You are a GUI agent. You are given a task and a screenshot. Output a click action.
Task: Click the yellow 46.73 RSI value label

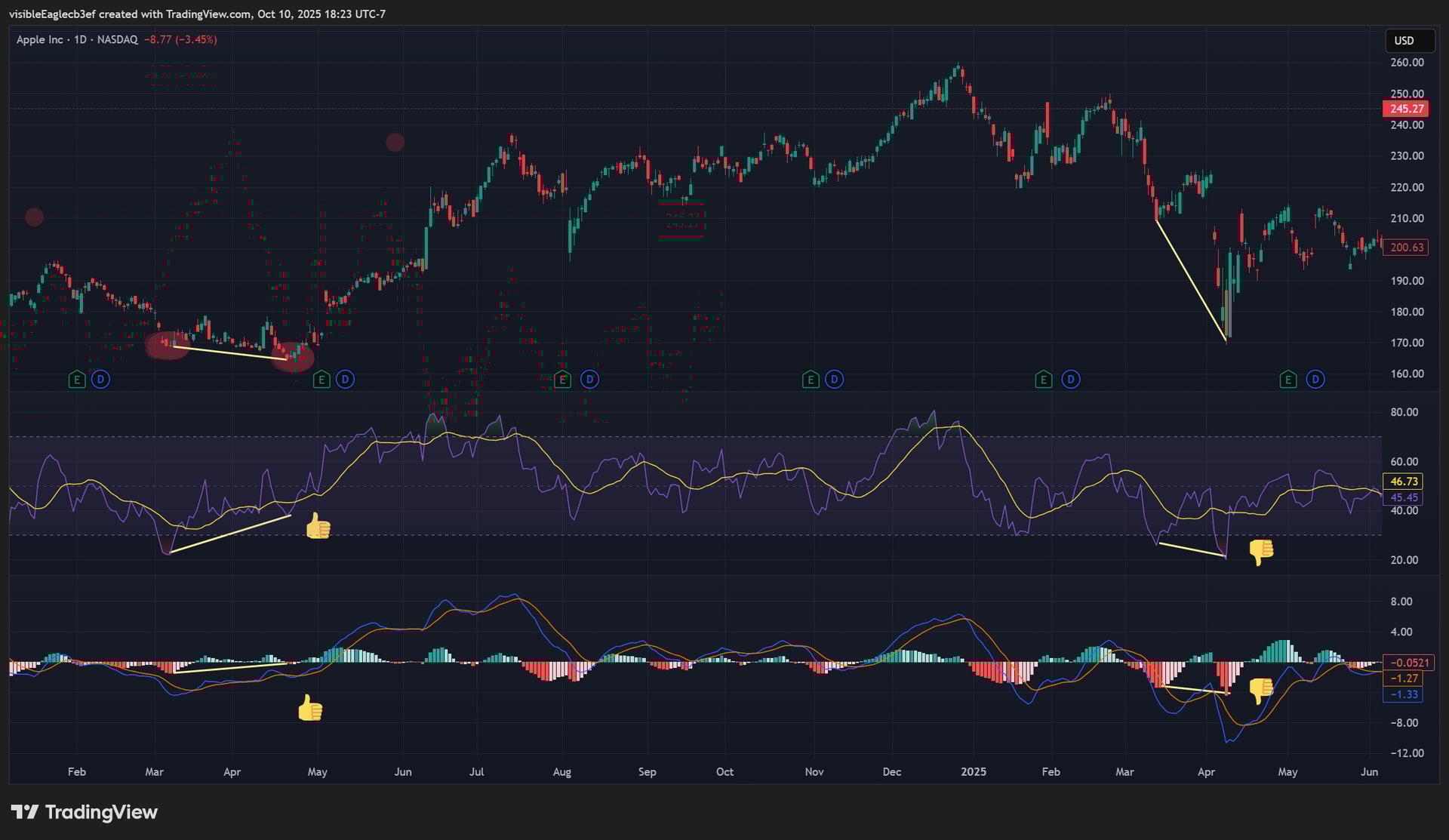(1404, 481)
